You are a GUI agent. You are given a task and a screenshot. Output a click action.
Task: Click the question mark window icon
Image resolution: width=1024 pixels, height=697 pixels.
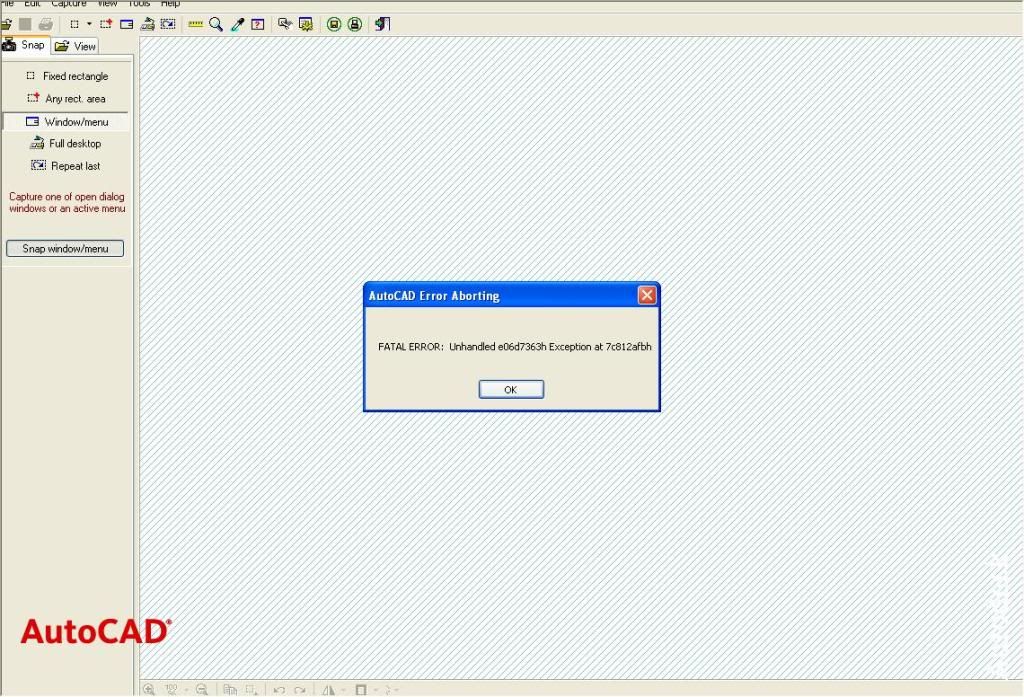click(258, 25)
